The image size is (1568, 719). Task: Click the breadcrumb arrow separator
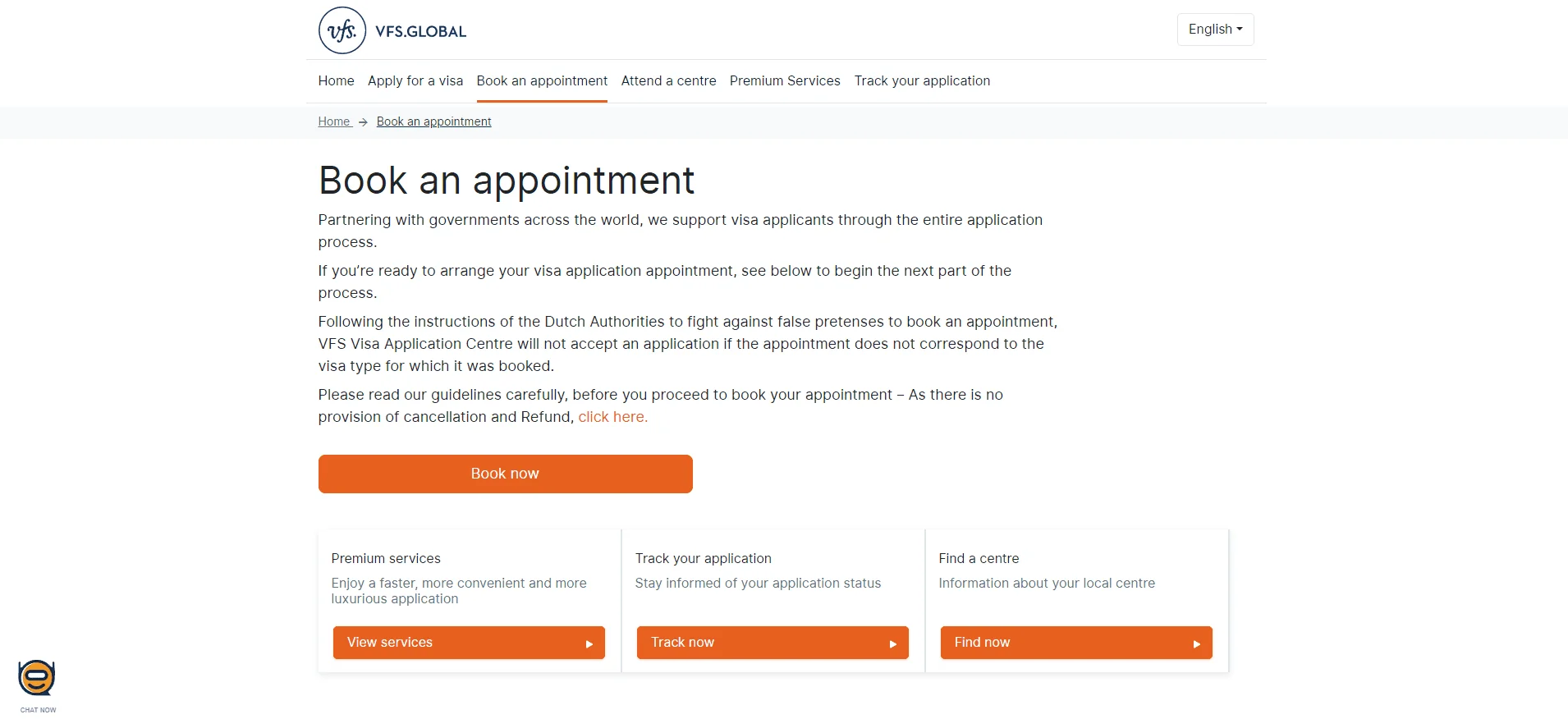tap(363, 122)
